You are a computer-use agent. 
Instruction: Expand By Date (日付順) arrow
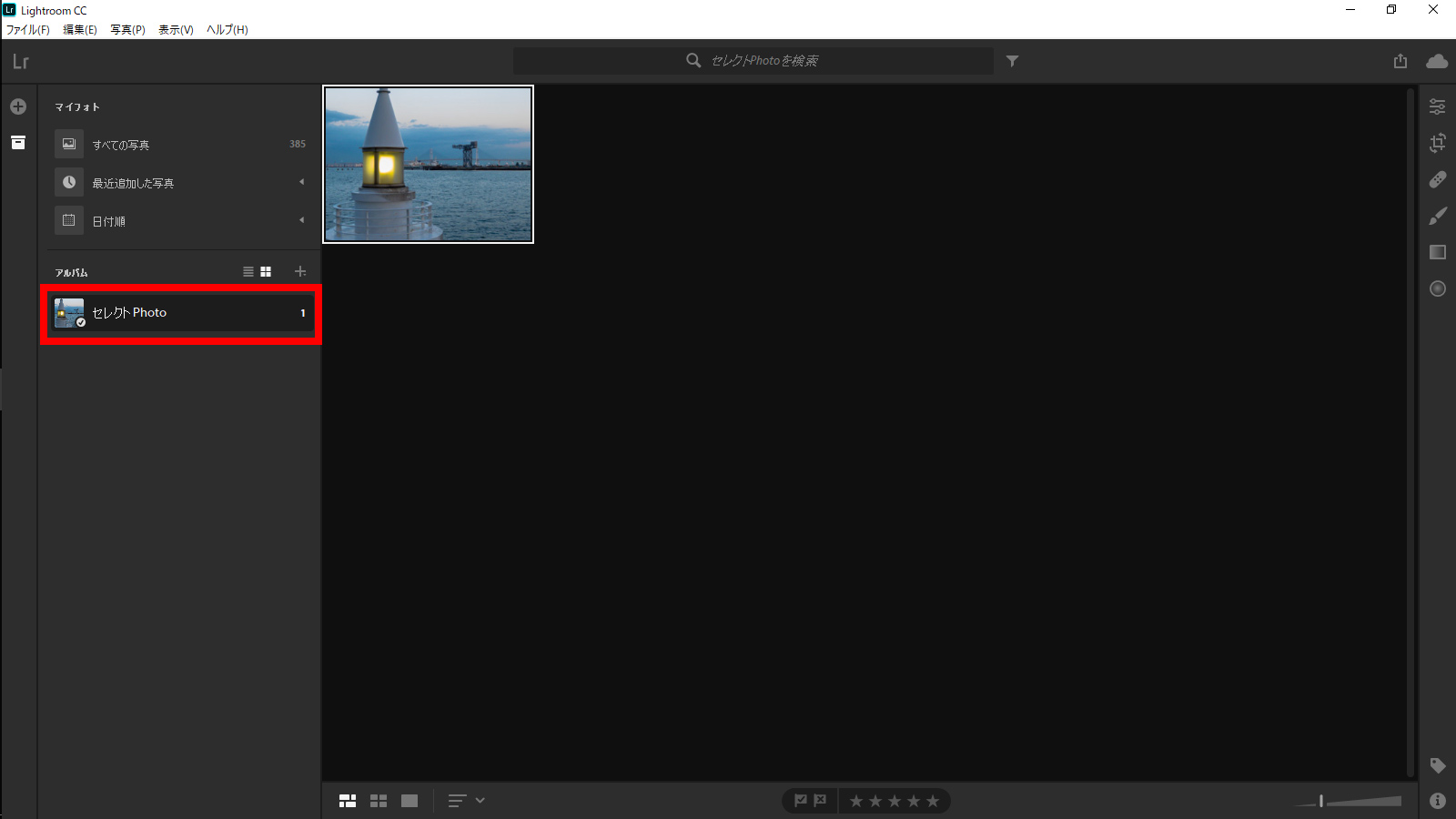click(x=302, y=220)
